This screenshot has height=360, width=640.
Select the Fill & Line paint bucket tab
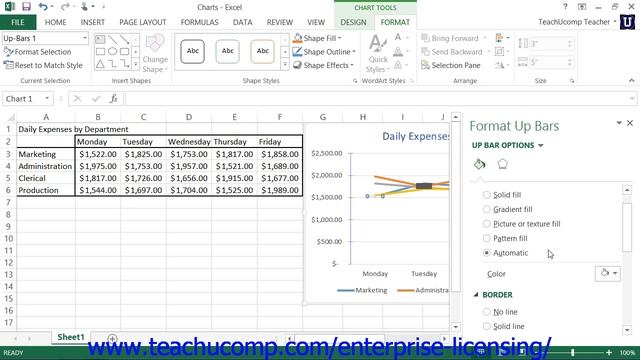click(480, 164)
